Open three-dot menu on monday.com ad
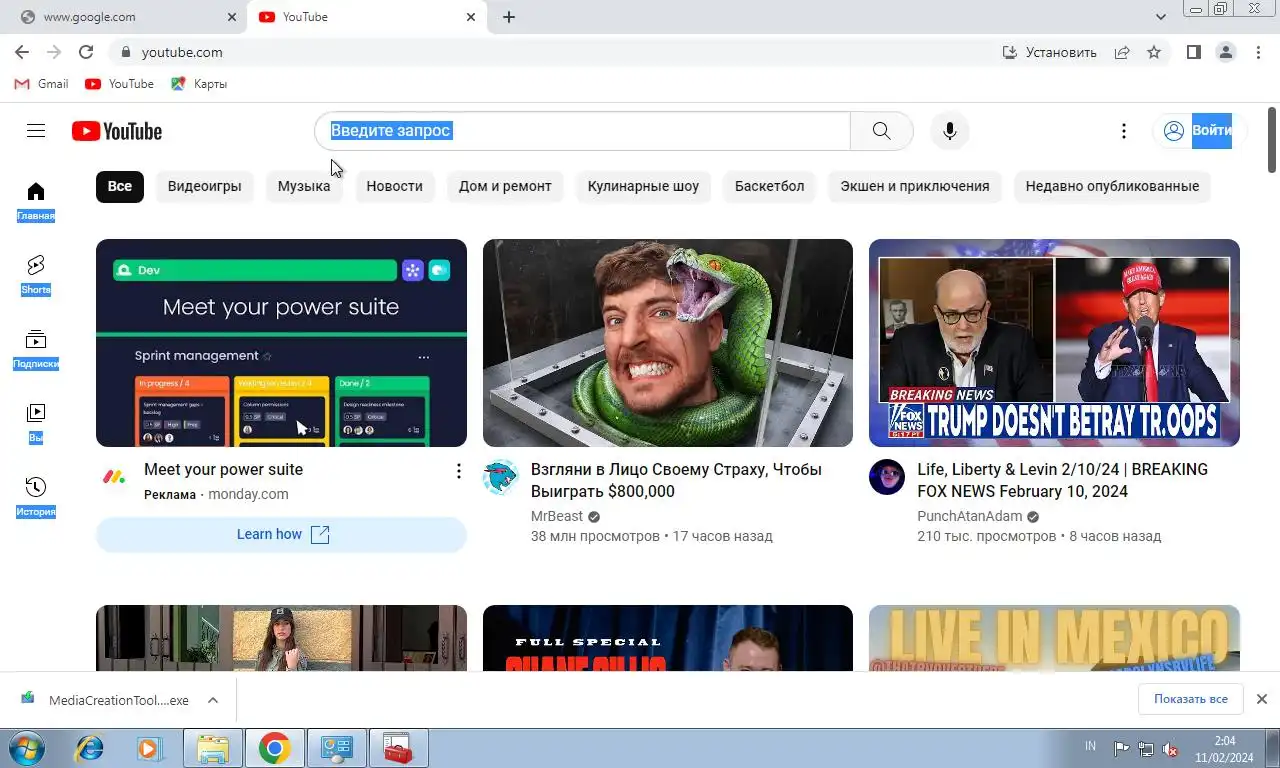Image resolution: width=1280 pixels, height=768 pixels. pyautogui.click(x=458, y=471)
